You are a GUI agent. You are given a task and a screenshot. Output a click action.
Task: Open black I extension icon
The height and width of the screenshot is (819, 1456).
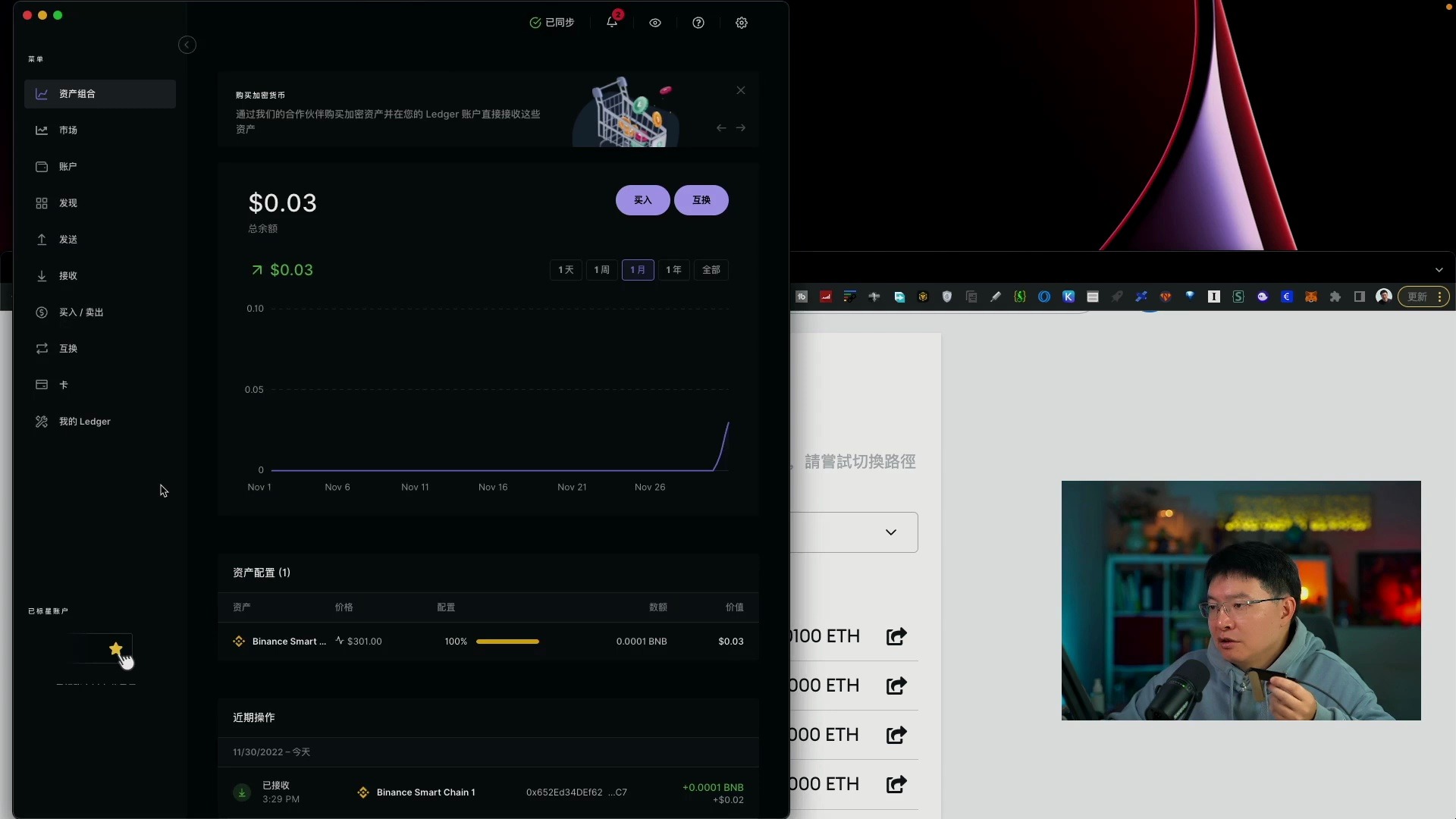pos(1214,297)
